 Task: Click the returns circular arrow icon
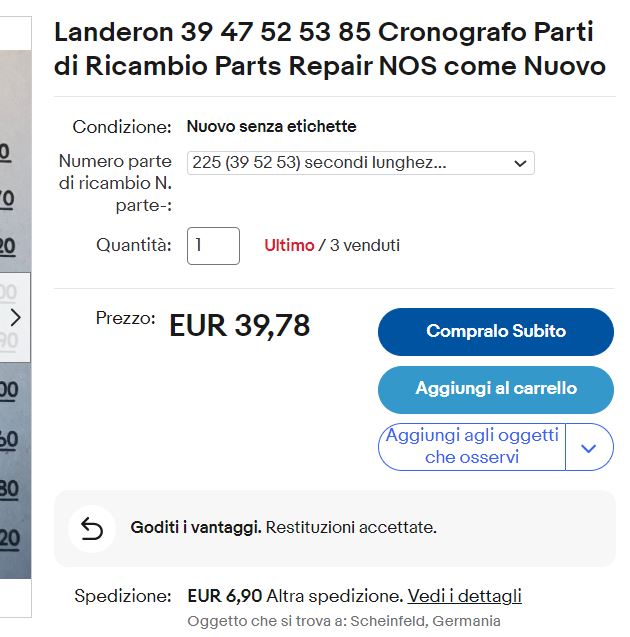pos(91,529)
